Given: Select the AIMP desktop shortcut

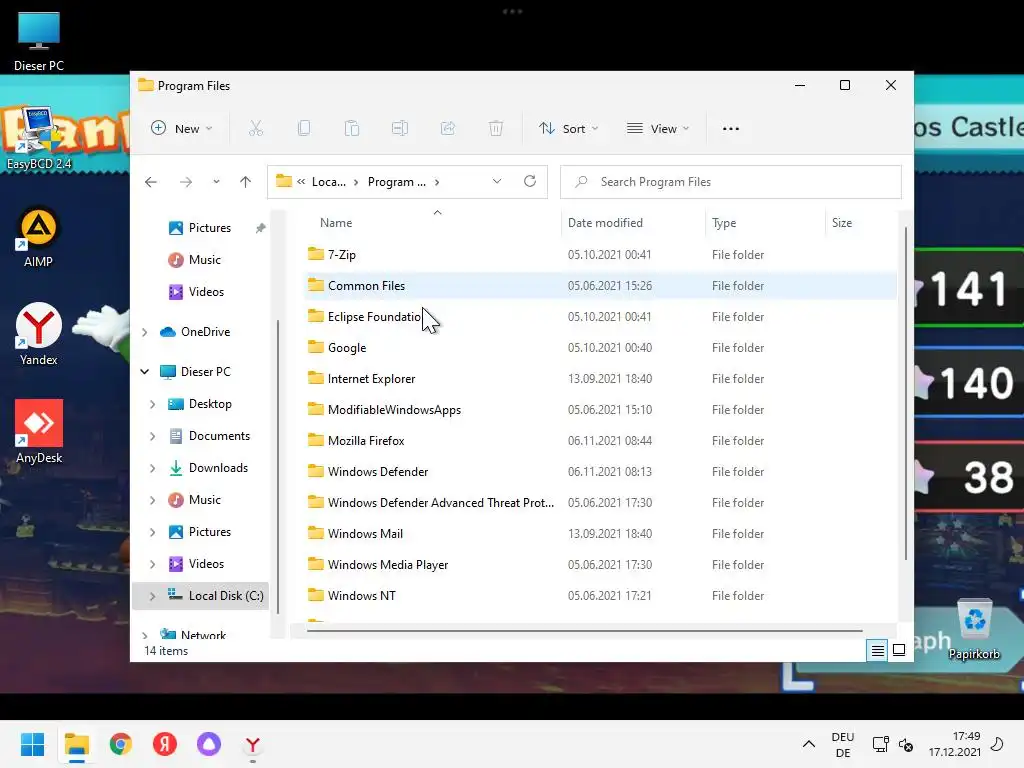Looking at the screenshot, I should [x=39, y=238].
